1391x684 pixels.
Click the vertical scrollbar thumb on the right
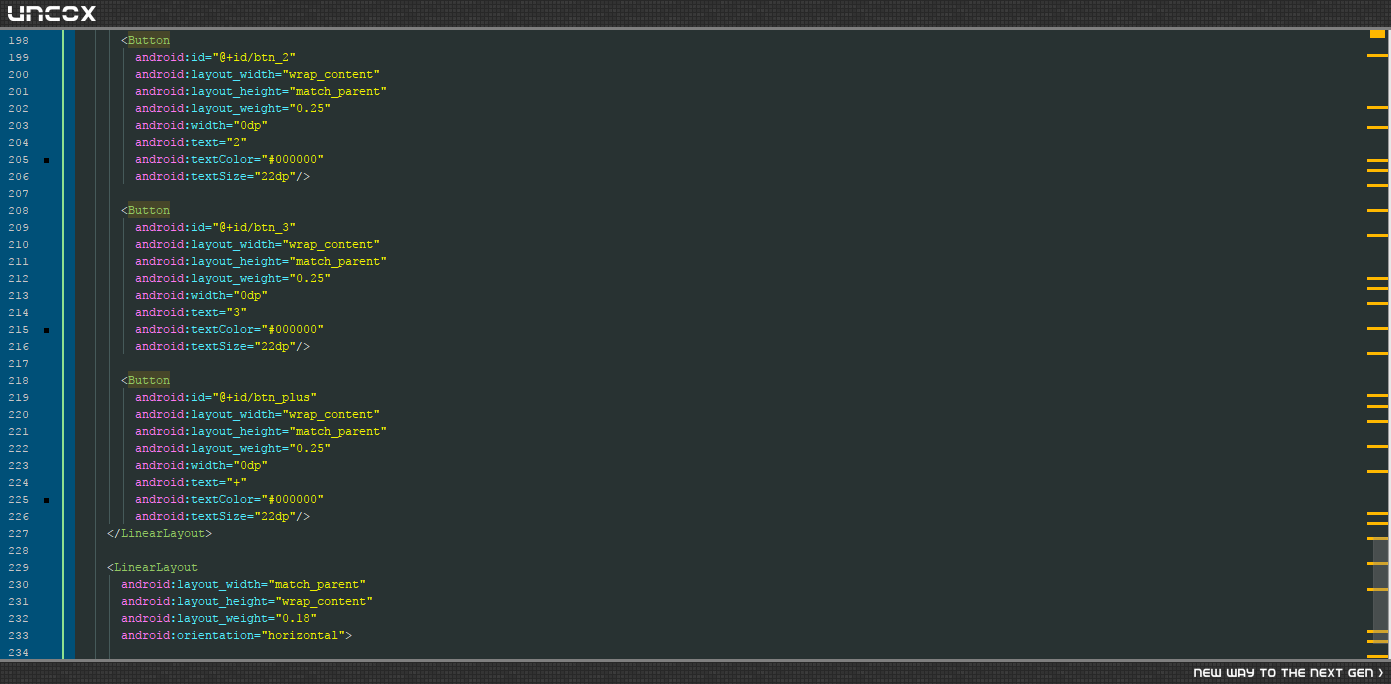tap(1380, 597)
